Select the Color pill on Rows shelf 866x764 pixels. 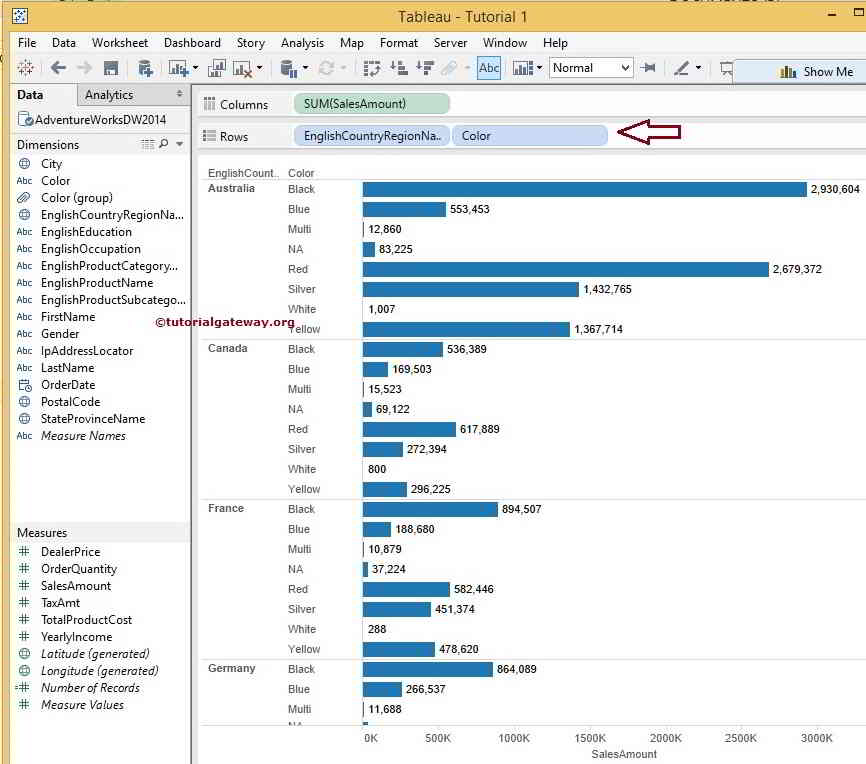click(529, 136)
